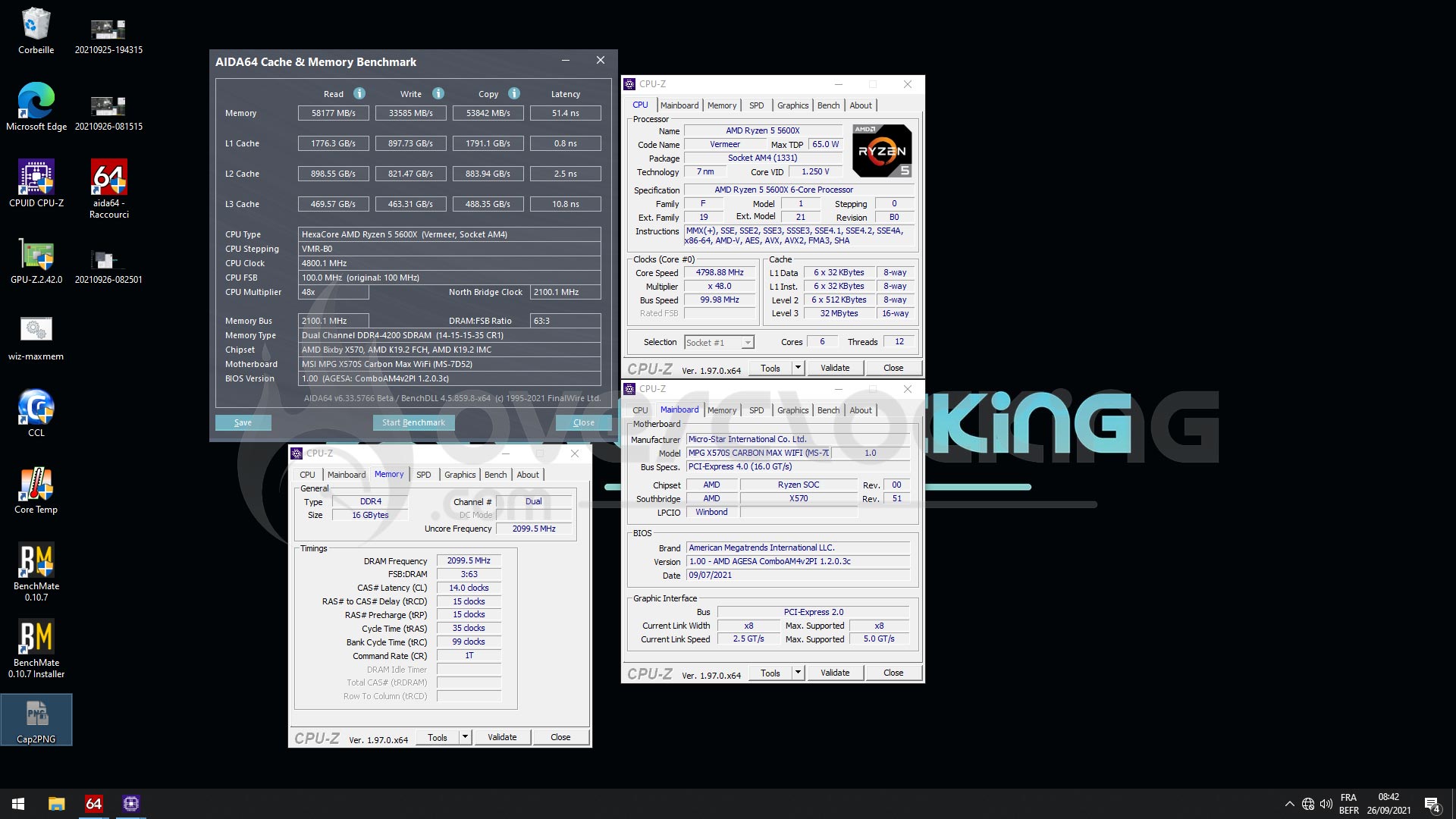1456x819 pixels.
Task: Switch to CPU tab in Memory CPU-Z window
Action: (307, 475)
